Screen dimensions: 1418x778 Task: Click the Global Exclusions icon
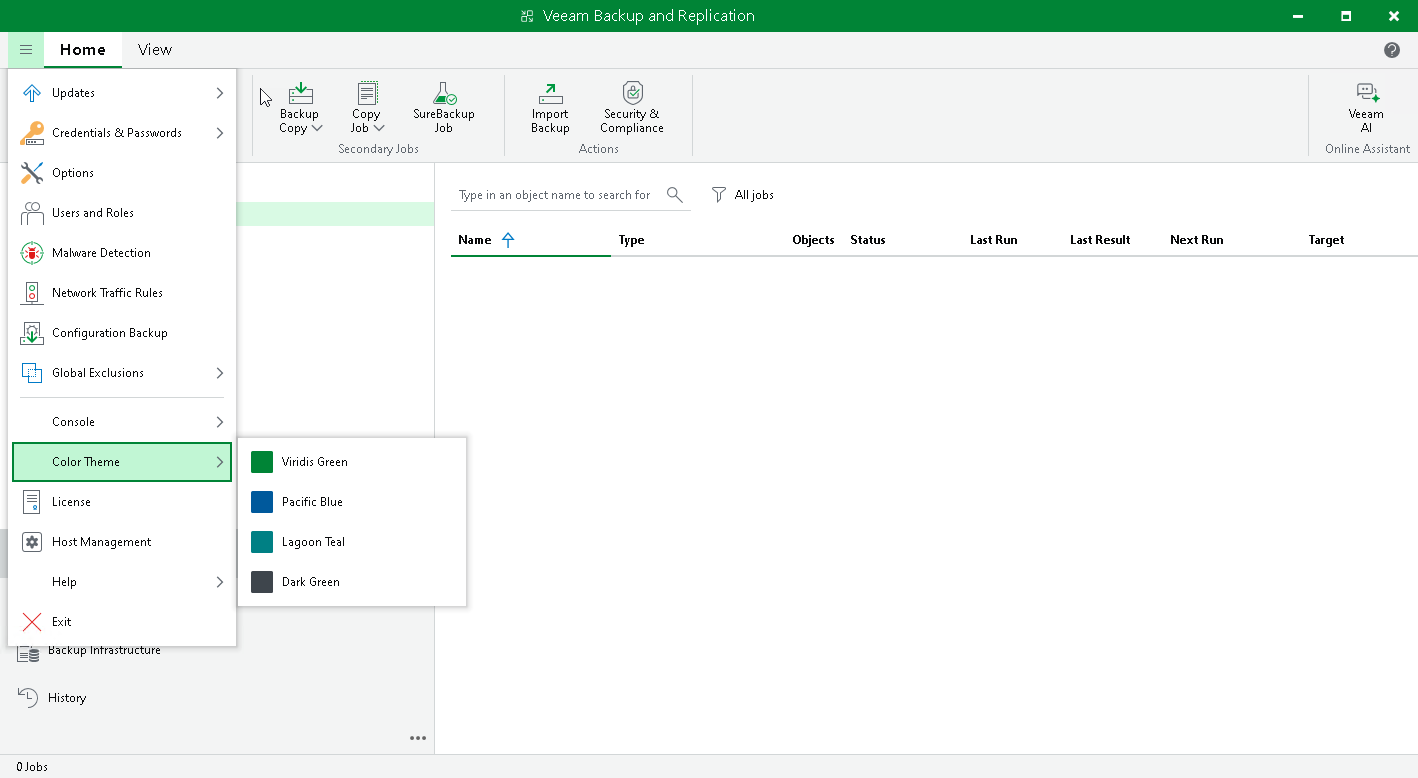point(32,373)
